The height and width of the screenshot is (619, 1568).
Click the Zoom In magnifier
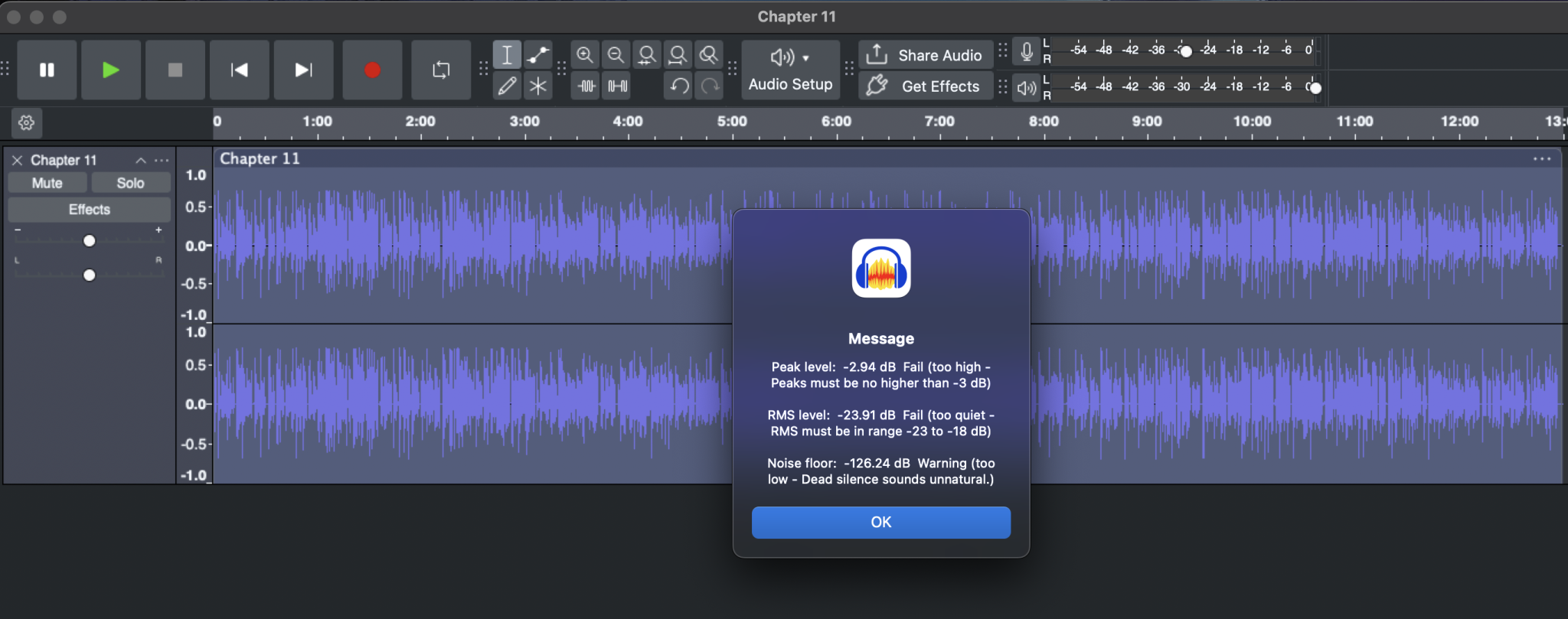585,55
